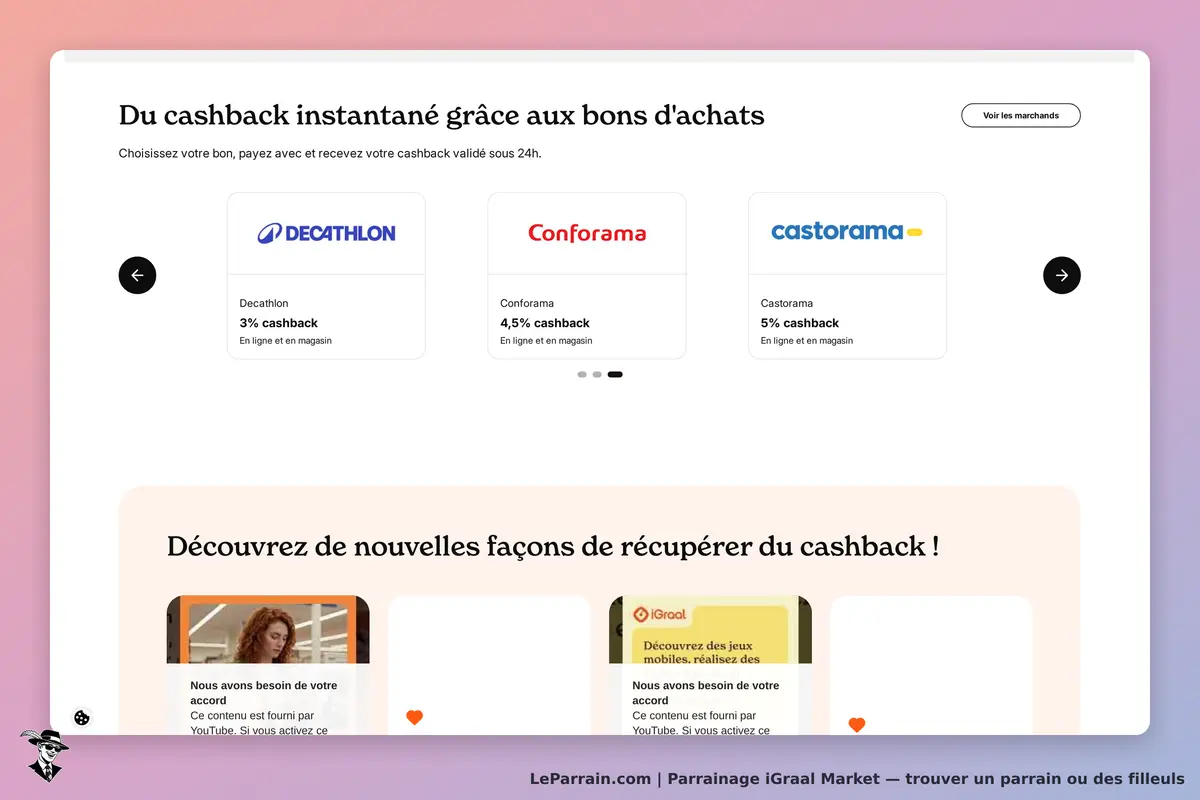Select the first carousel page dot

click(582, 374)
